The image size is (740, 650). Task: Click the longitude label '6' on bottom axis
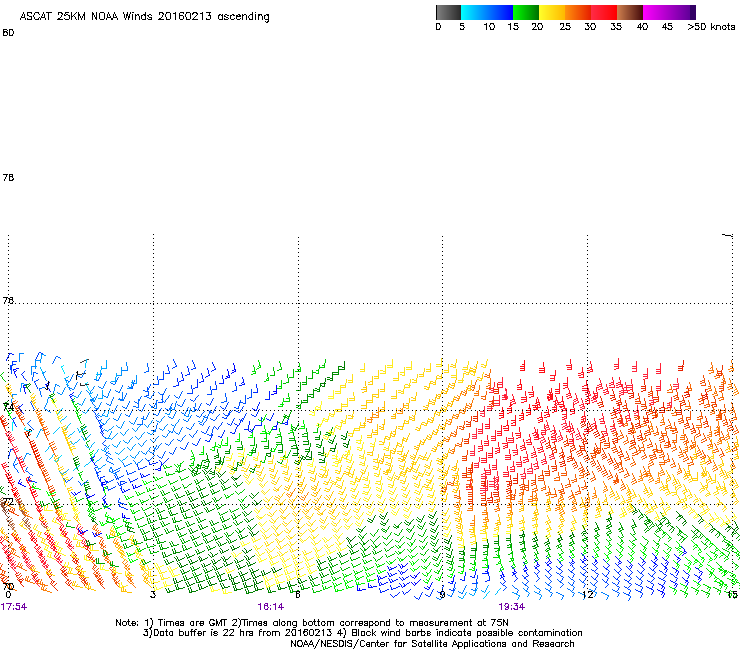coord(298,594)
